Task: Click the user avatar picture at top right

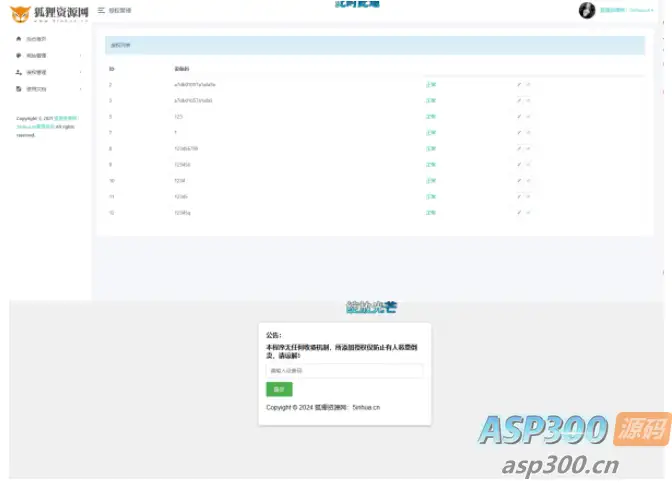Action: 587,10
